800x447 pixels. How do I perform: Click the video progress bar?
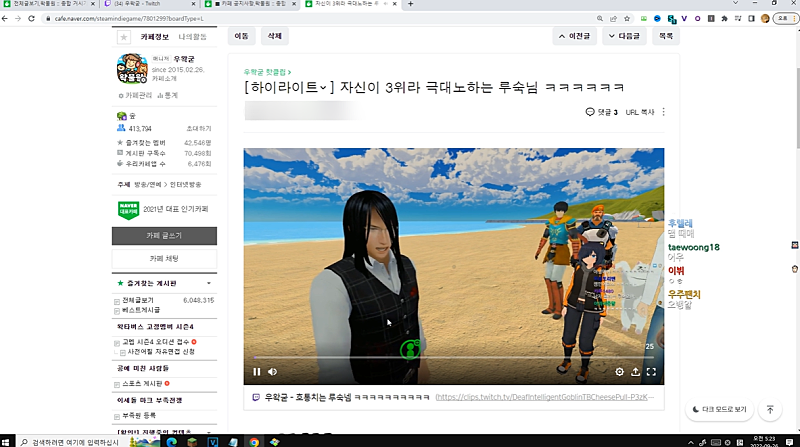450,357
